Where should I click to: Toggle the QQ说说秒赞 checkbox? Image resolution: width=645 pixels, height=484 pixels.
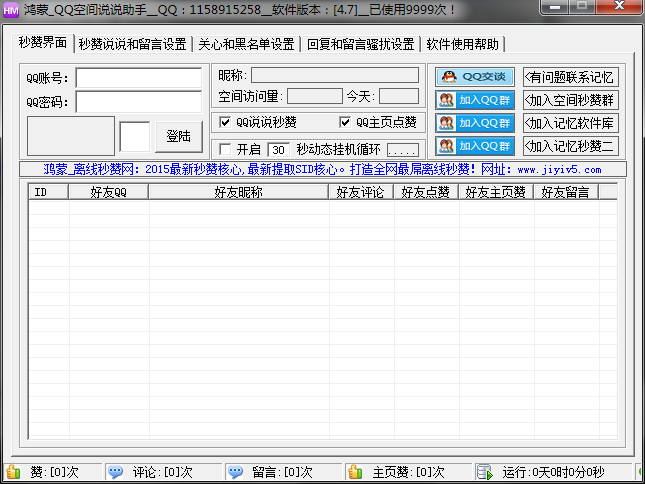click(x=225, y=123)
